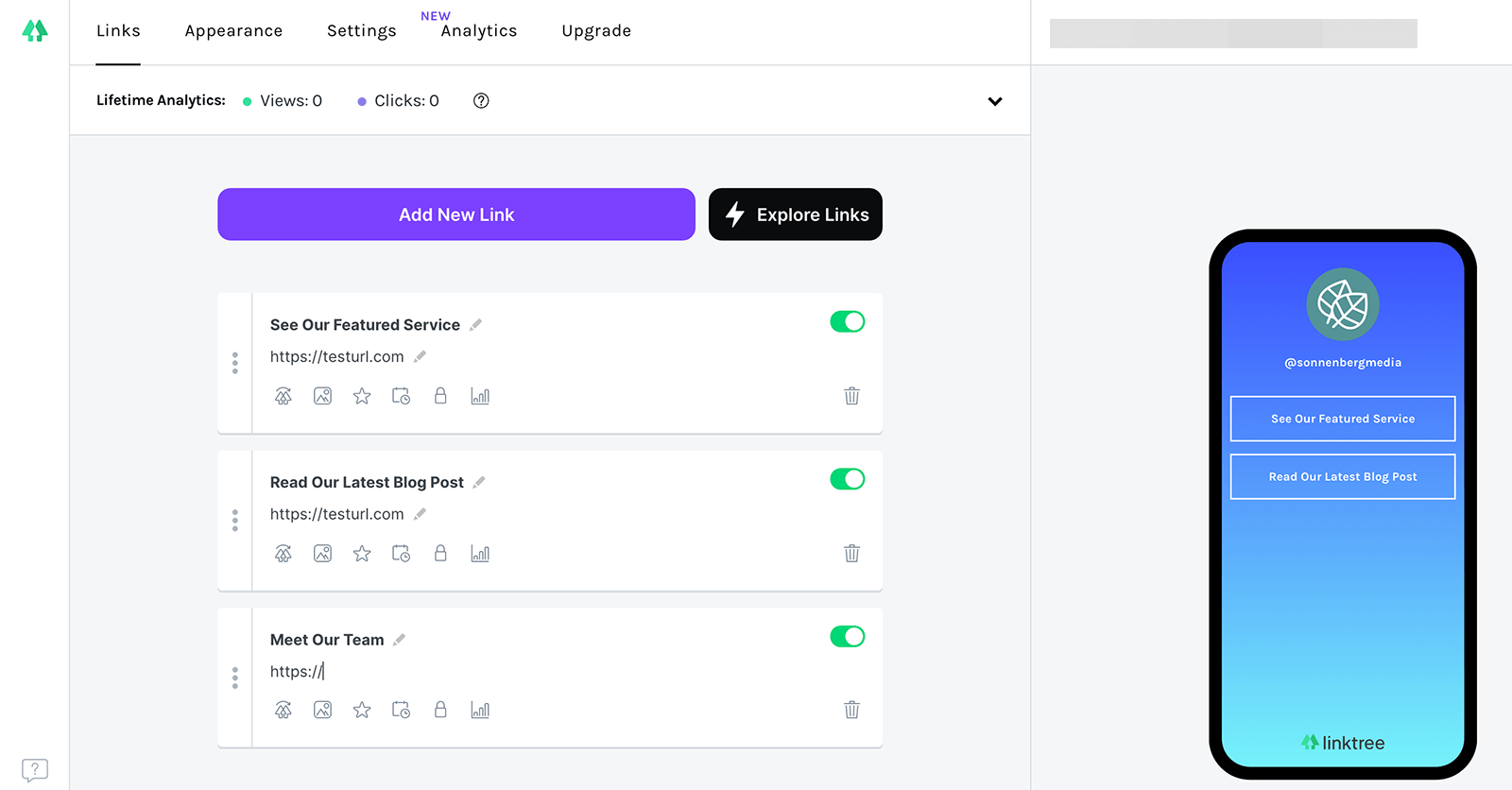
Task: Open thumbnail icon for See Our Featured Service
Action: click(323, 396)
